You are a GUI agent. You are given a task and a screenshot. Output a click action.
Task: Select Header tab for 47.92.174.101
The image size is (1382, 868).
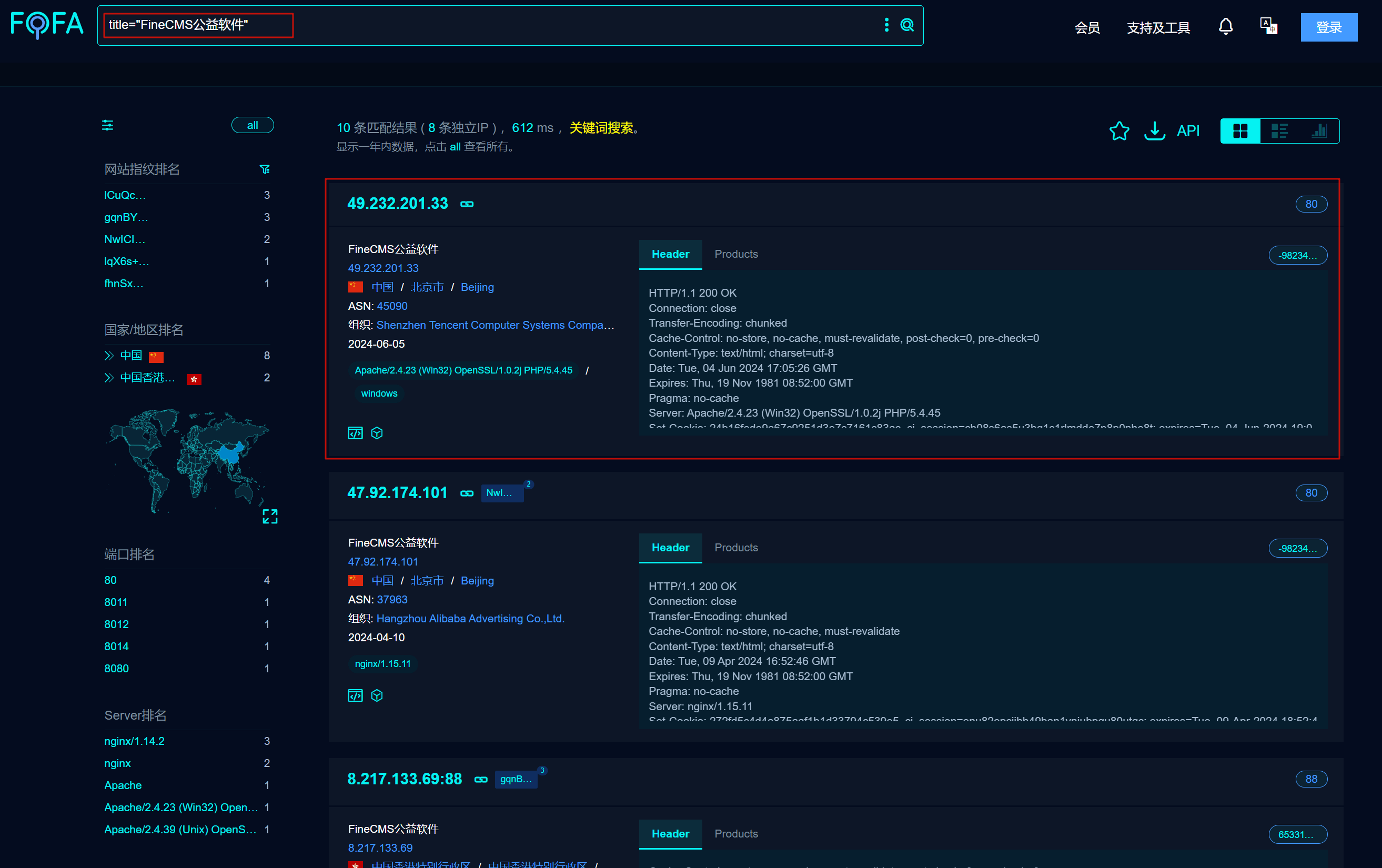click(x=670, y=548)
